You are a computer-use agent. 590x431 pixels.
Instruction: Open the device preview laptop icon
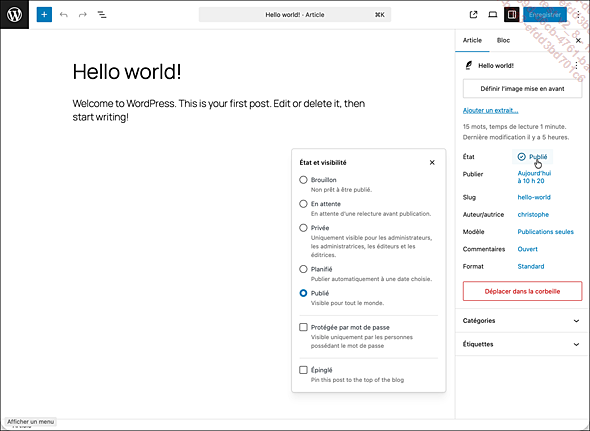[x=493, y=15]
